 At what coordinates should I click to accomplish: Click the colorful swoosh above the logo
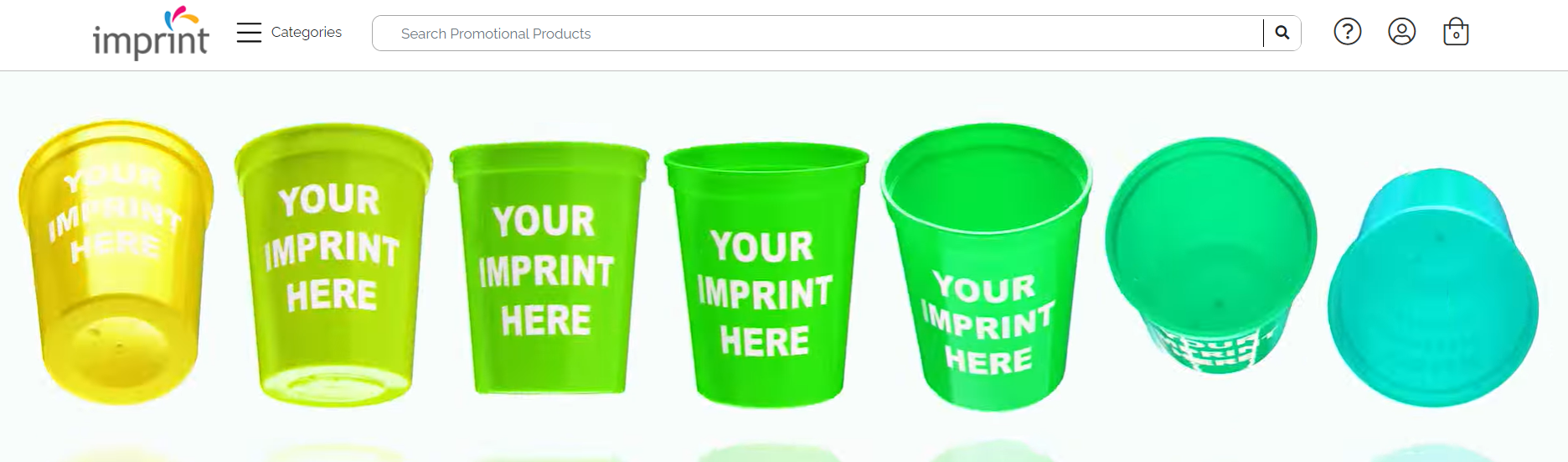[x=181, y=16]
